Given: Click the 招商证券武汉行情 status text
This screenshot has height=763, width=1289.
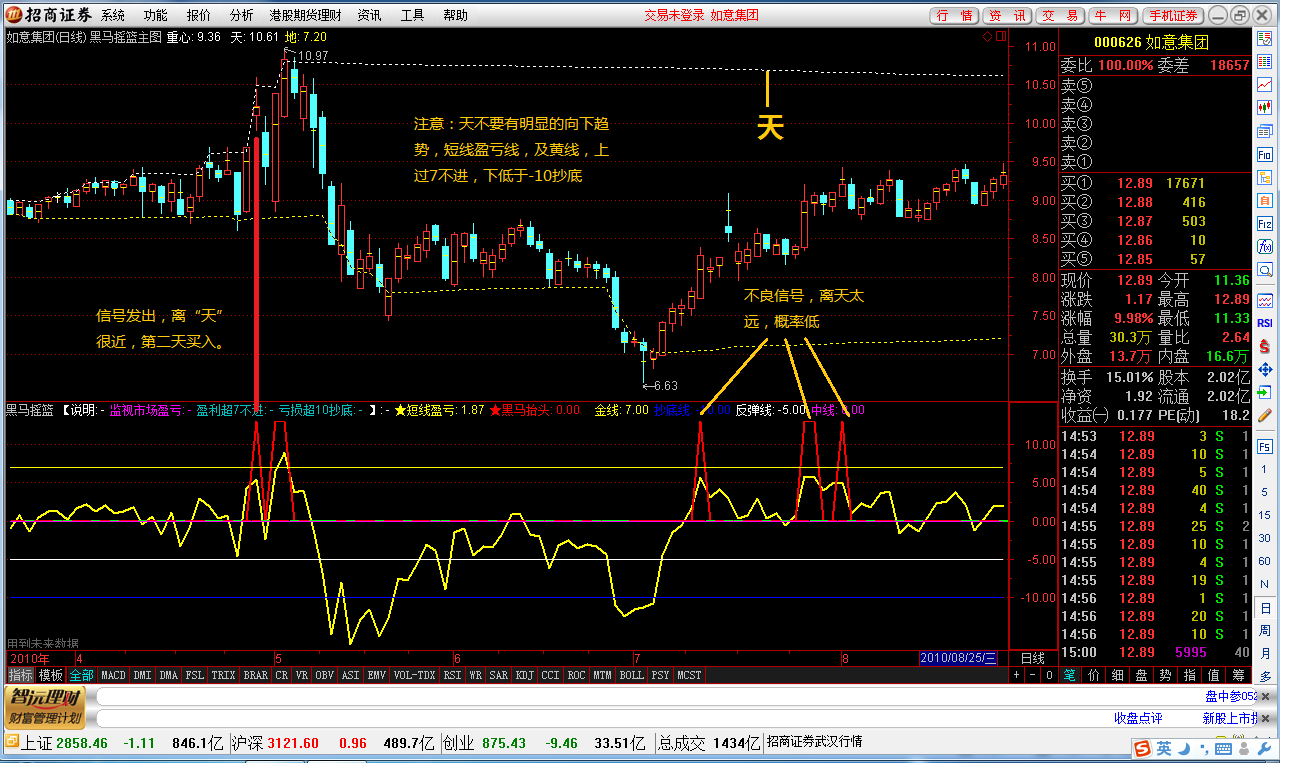Looking at the screenshot, I should [x=814, y=742].
